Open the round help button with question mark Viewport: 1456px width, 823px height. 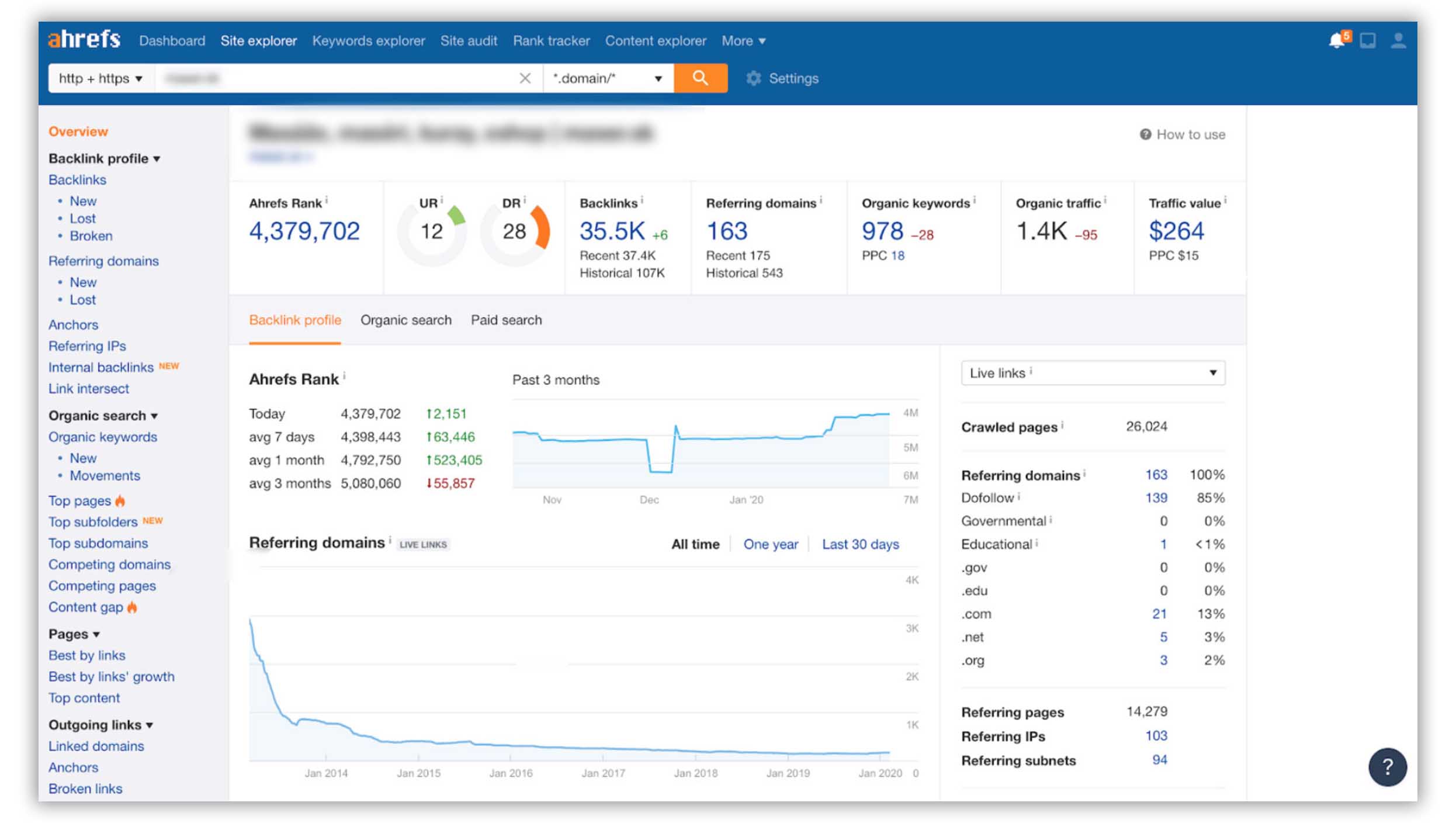pos(1387,767)
